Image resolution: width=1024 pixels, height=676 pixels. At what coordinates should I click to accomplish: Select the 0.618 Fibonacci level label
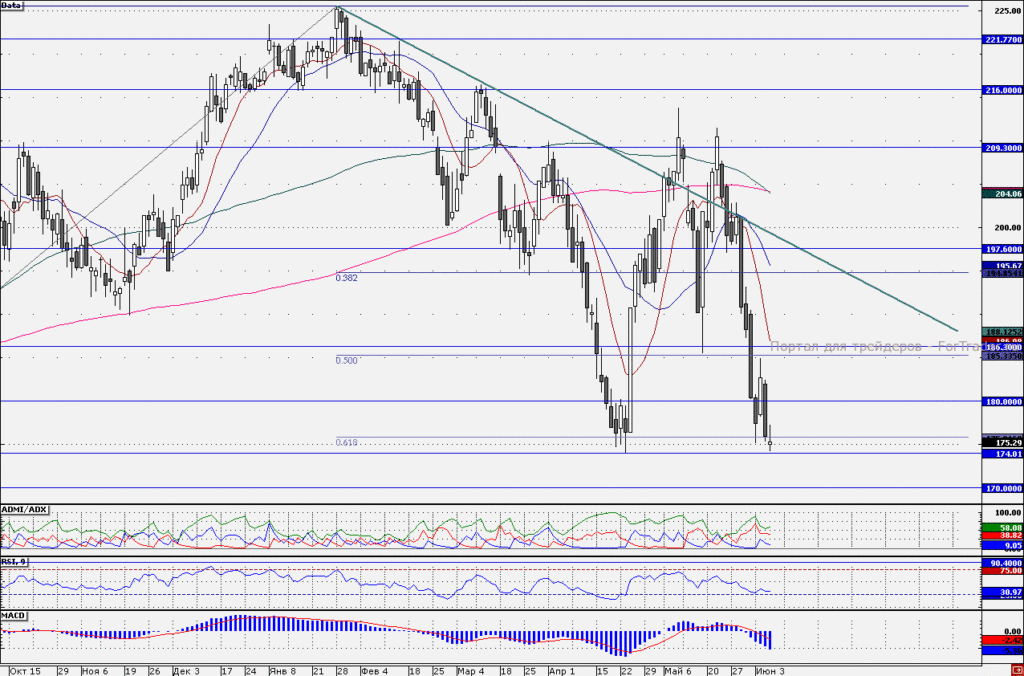click(347, 443)
